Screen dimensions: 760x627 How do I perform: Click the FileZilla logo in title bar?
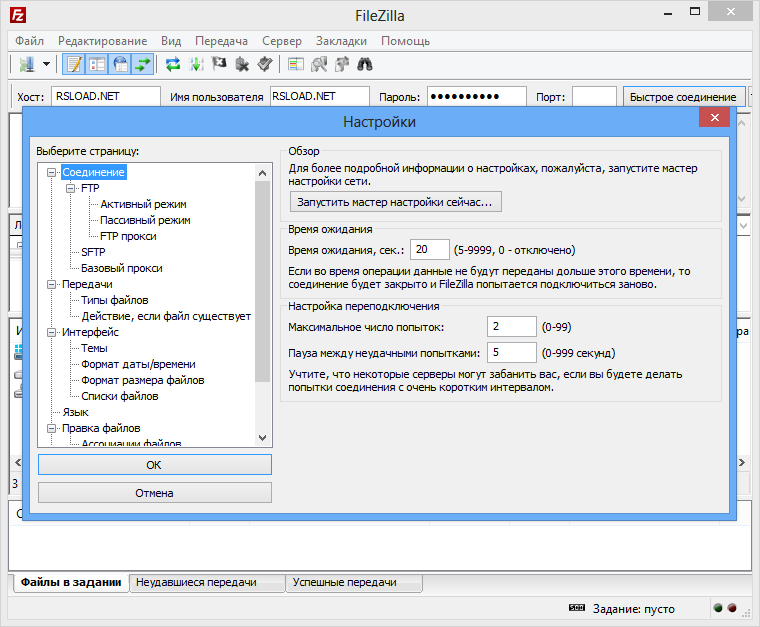(18, 16)
